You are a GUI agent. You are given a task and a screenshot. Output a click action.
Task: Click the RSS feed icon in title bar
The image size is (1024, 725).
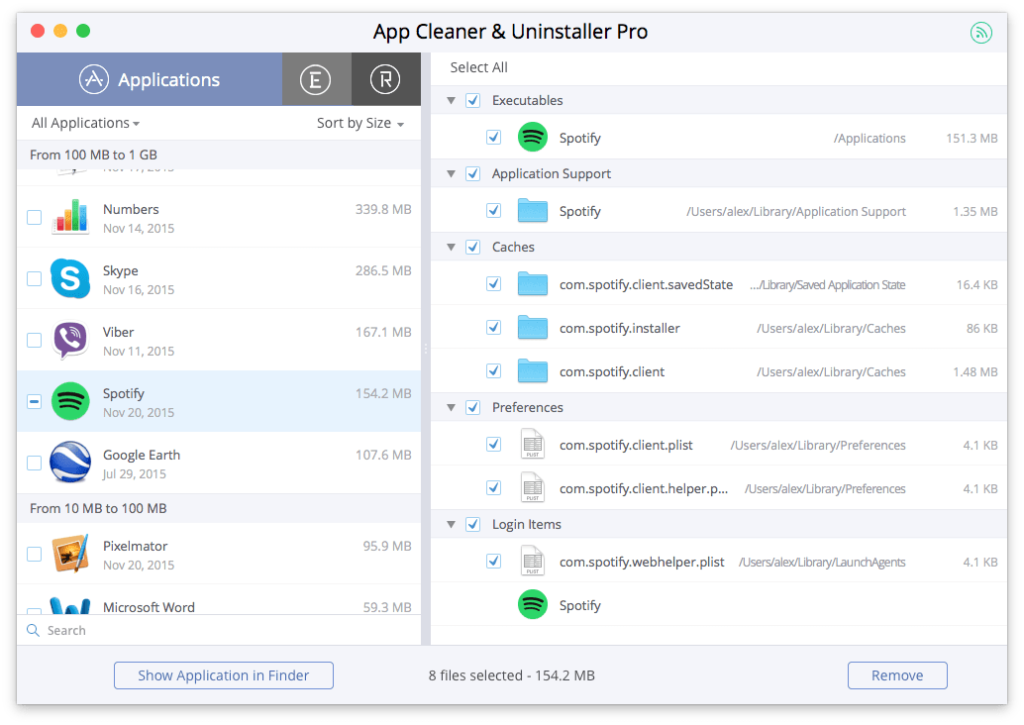[x=981, y=32]
